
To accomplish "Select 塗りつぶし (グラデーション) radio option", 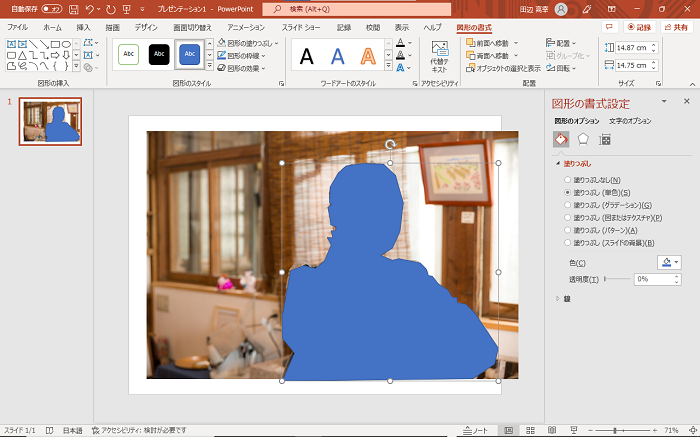I will coord(569,205).
